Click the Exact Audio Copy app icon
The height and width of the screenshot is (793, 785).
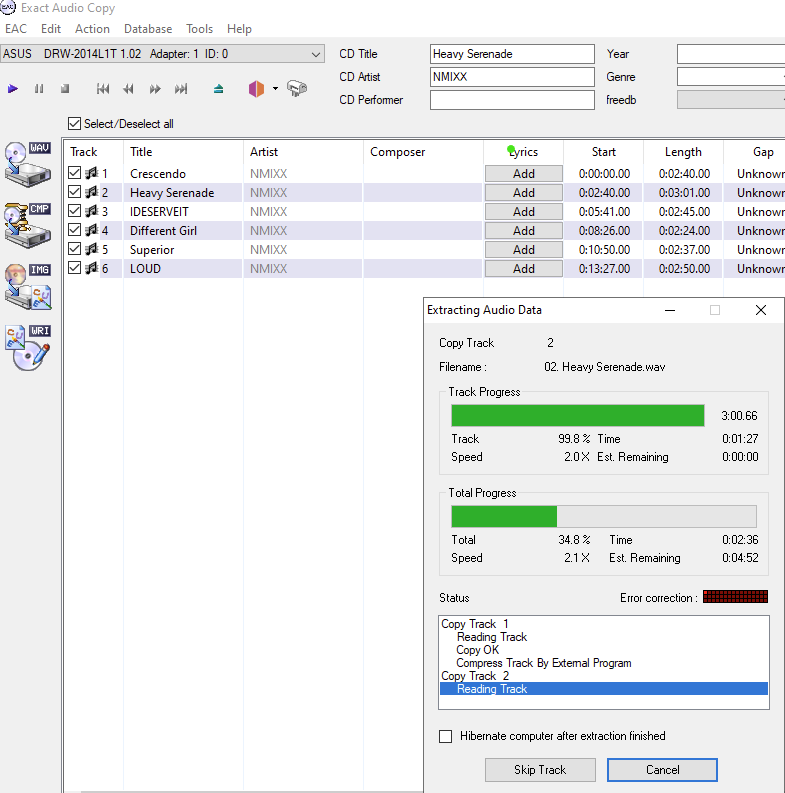(x=8, y=8)
